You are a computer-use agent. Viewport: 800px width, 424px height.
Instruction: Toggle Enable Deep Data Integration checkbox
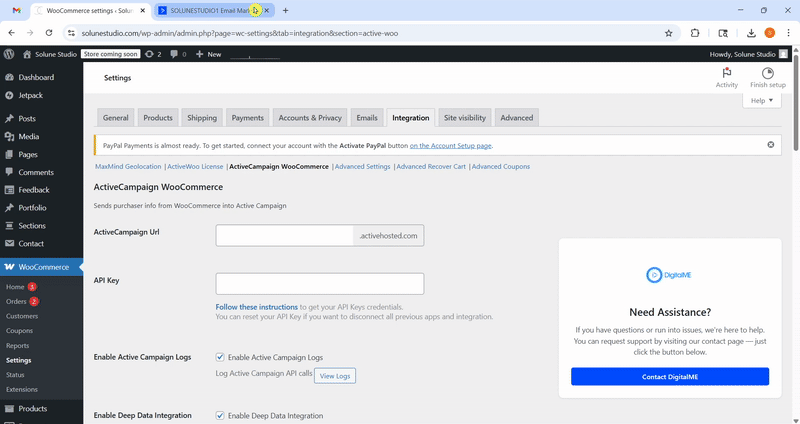click(220, 415)
